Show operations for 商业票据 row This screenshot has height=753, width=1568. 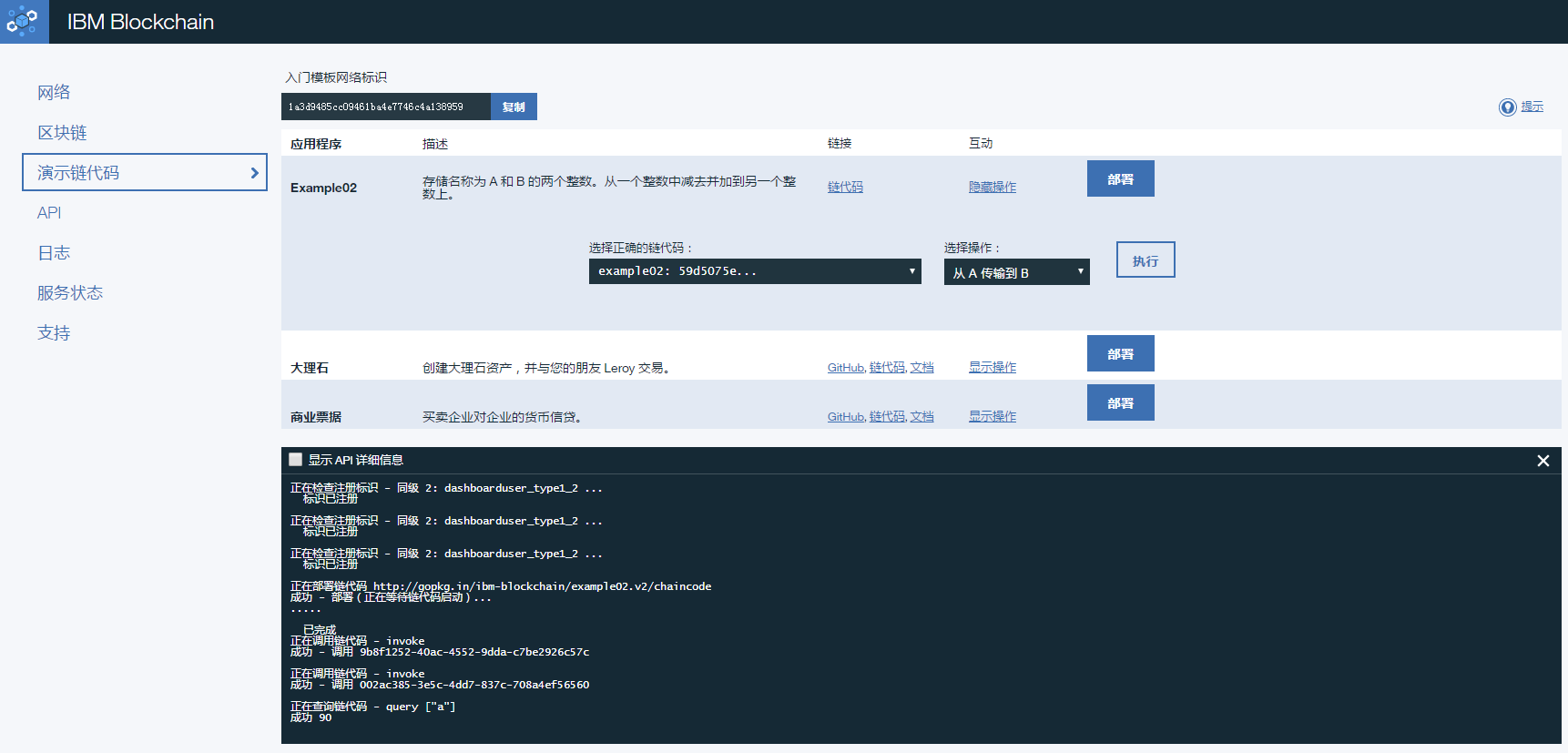pyautogui.click(x=992, y=416)
